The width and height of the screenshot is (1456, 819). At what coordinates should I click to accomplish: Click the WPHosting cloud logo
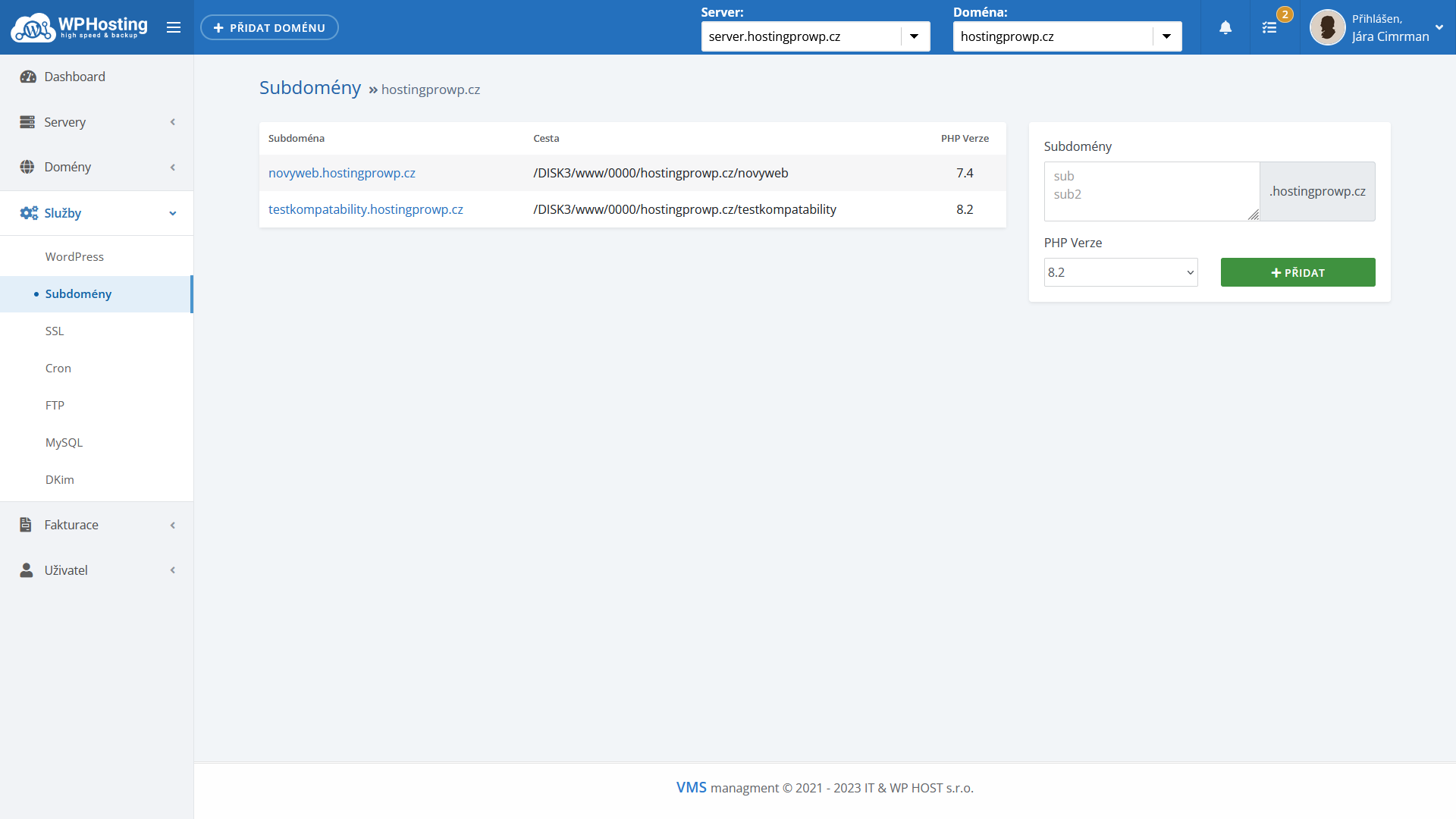point(33,28)
